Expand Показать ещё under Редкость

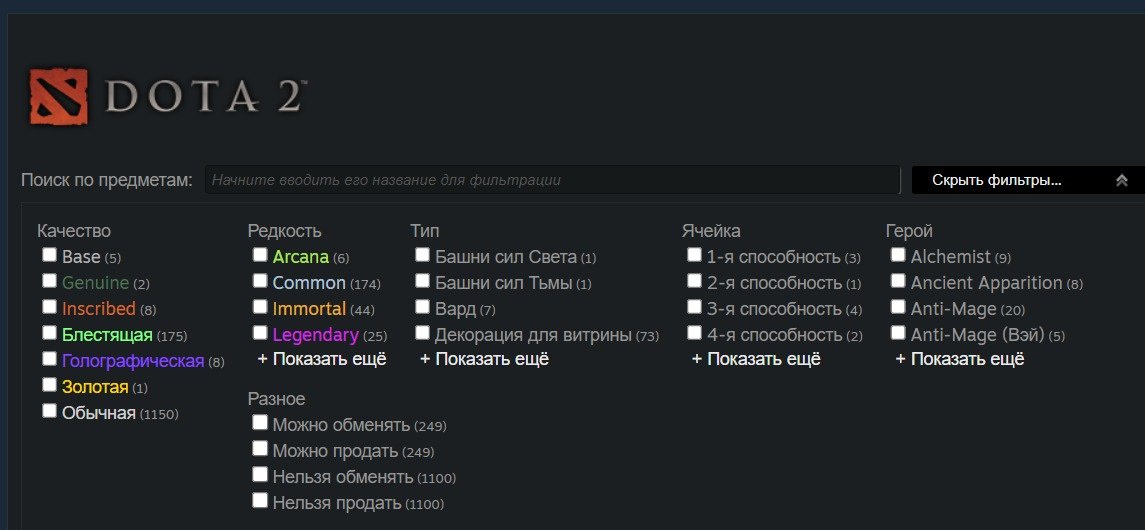click(322, 359)
